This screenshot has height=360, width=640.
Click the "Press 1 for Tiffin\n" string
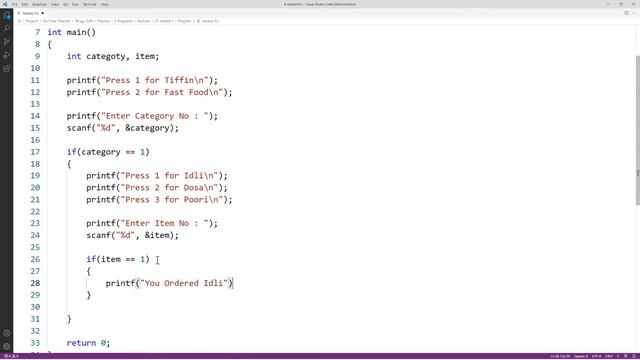155,80
